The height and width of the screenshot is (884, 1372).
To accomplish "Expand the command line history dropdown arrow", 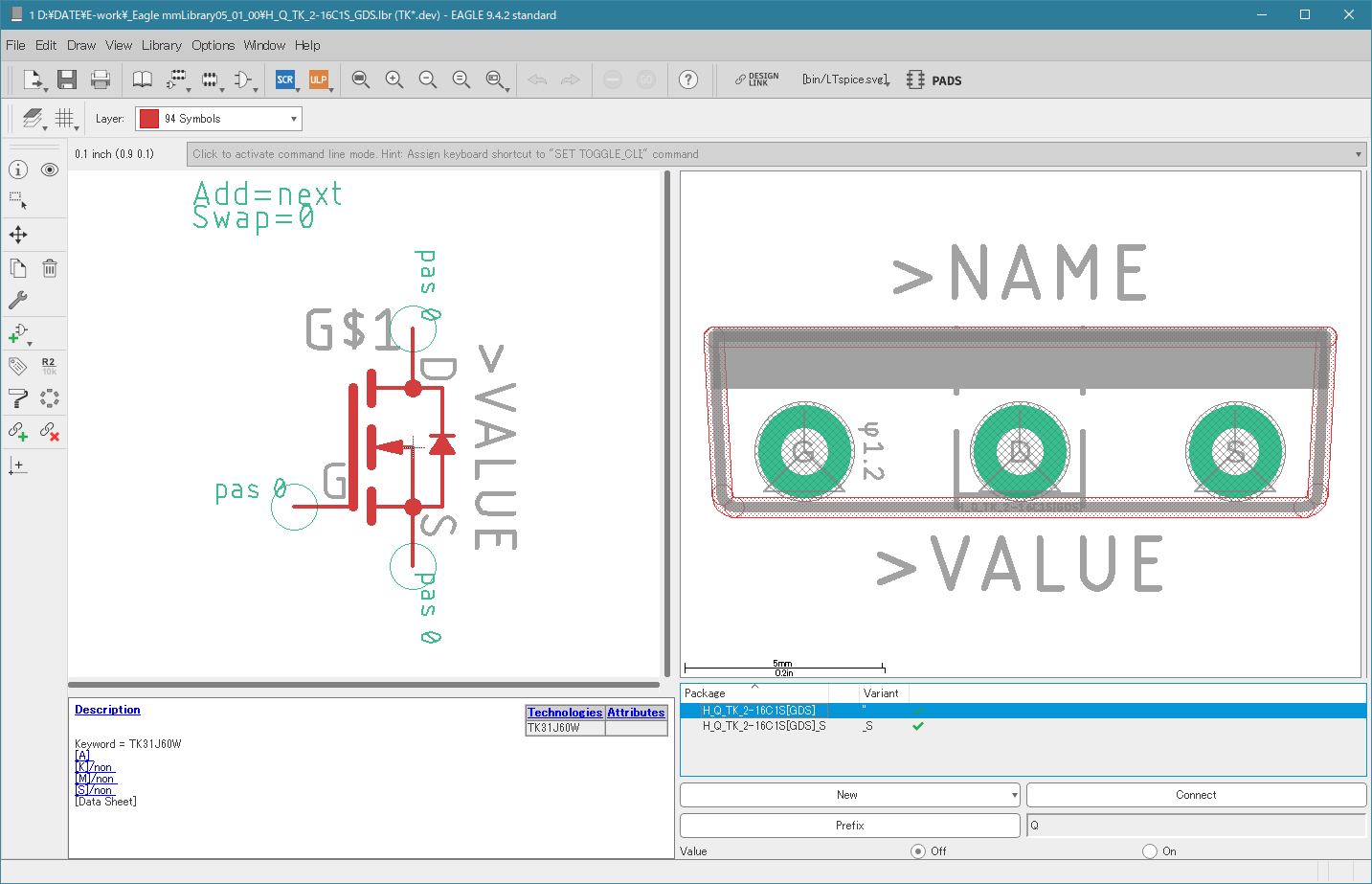I will tap(1358, 154).
